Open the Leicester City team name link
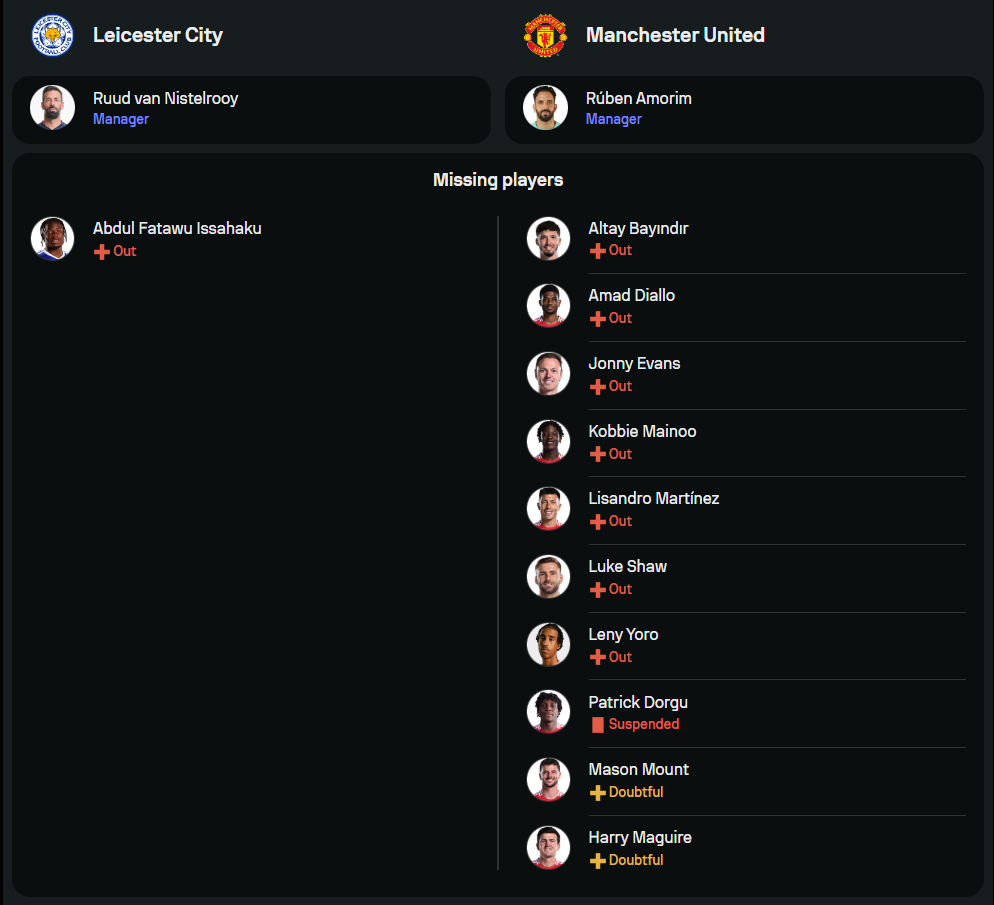994x905 pixels. click(x=158, y=35)
